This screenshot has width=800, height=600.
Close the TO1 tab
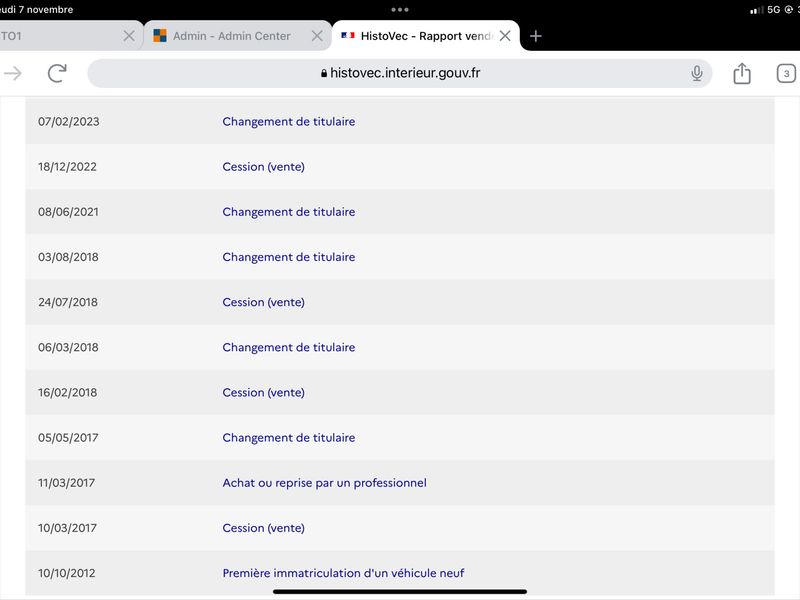tap(129, 36)
